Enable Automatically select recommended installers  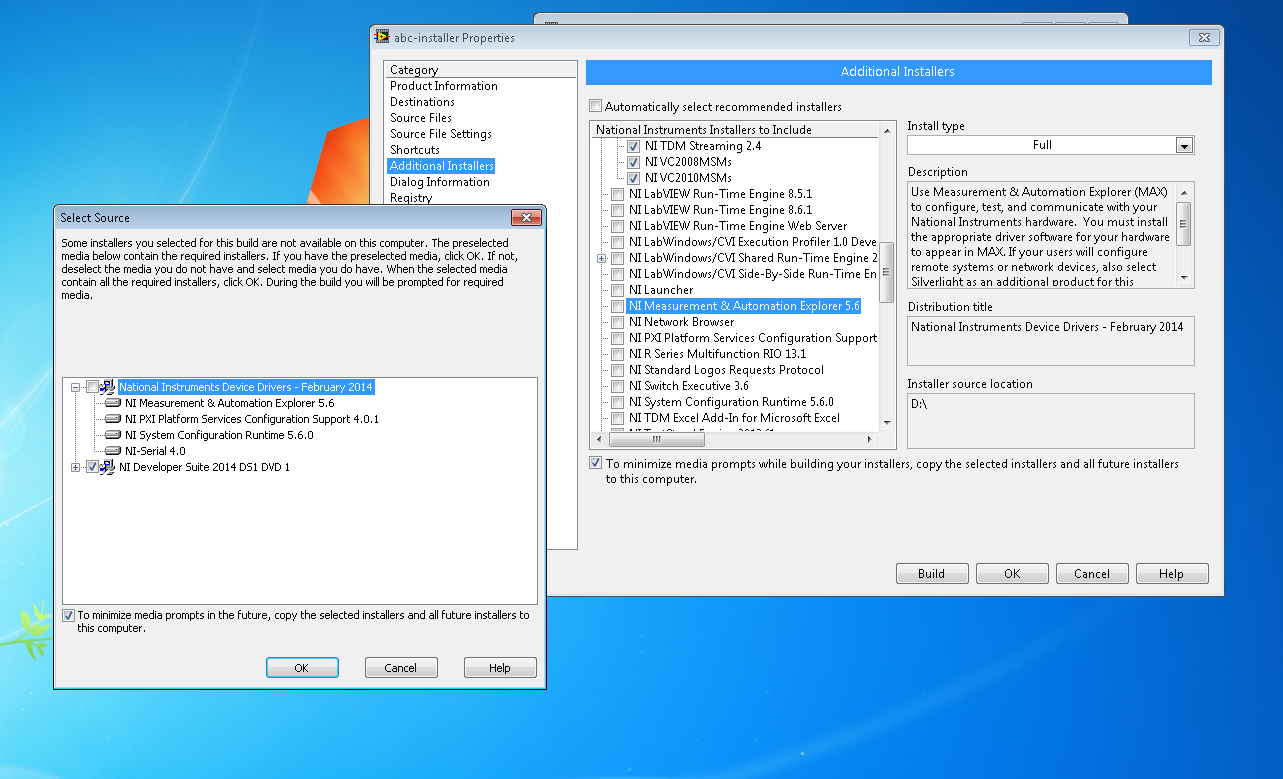596,106
